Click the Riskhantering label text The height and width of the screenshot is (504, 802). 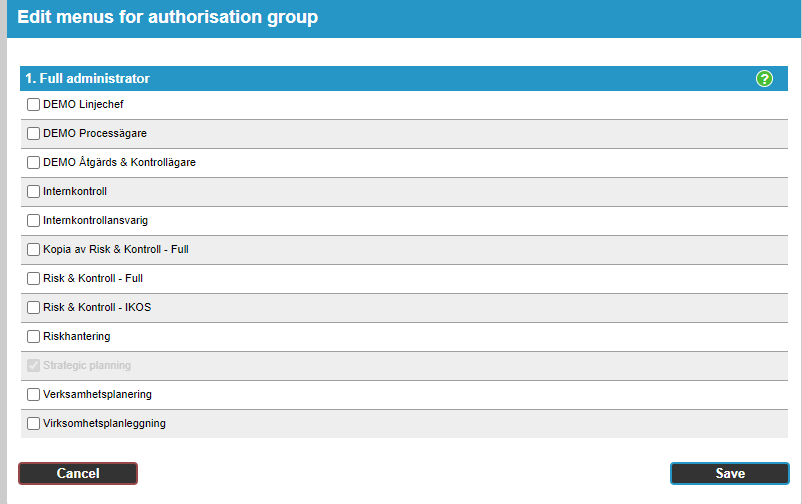[x=77, y=337]
